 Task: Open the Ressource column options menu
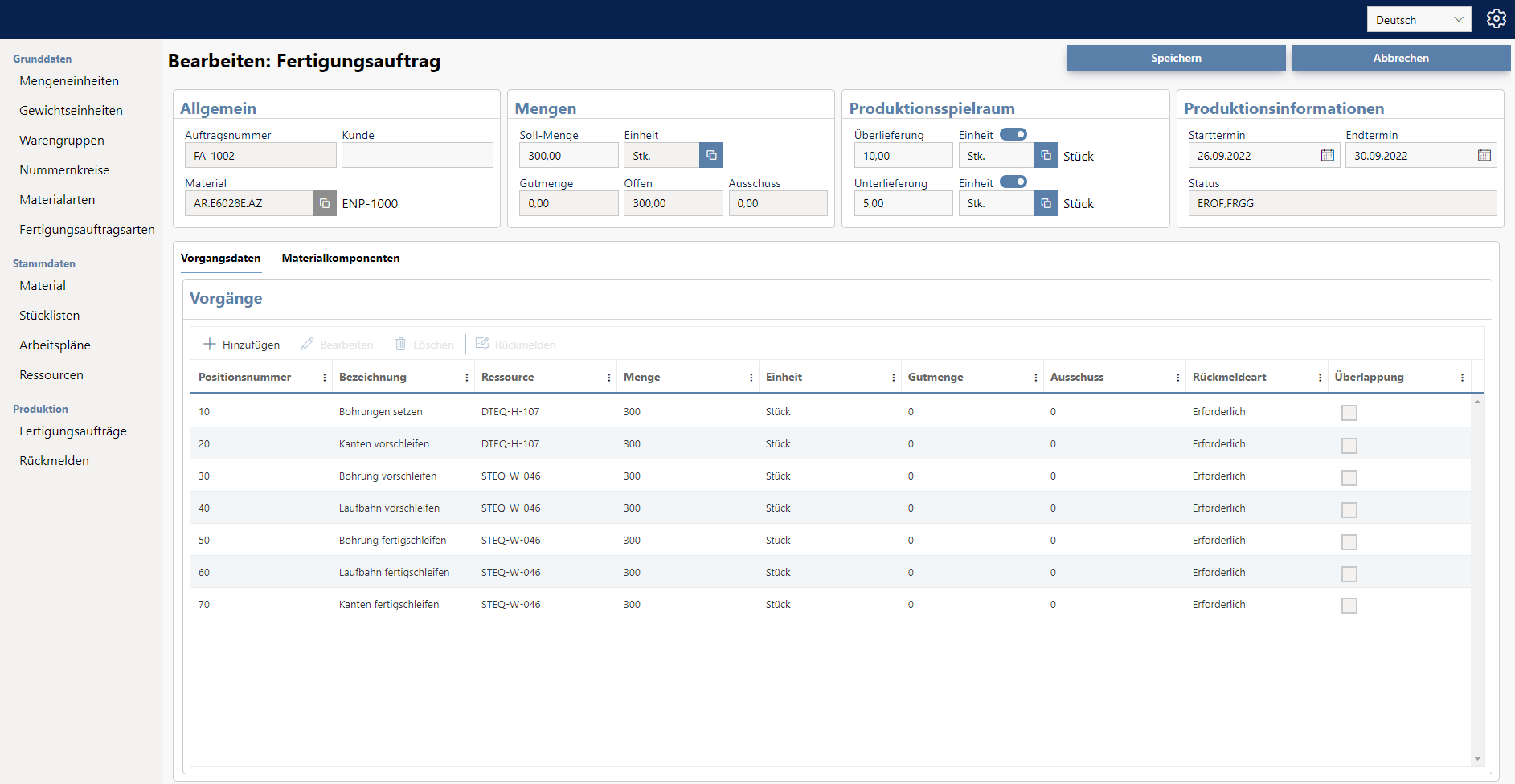pyautogui.click(x=609, y=377)
